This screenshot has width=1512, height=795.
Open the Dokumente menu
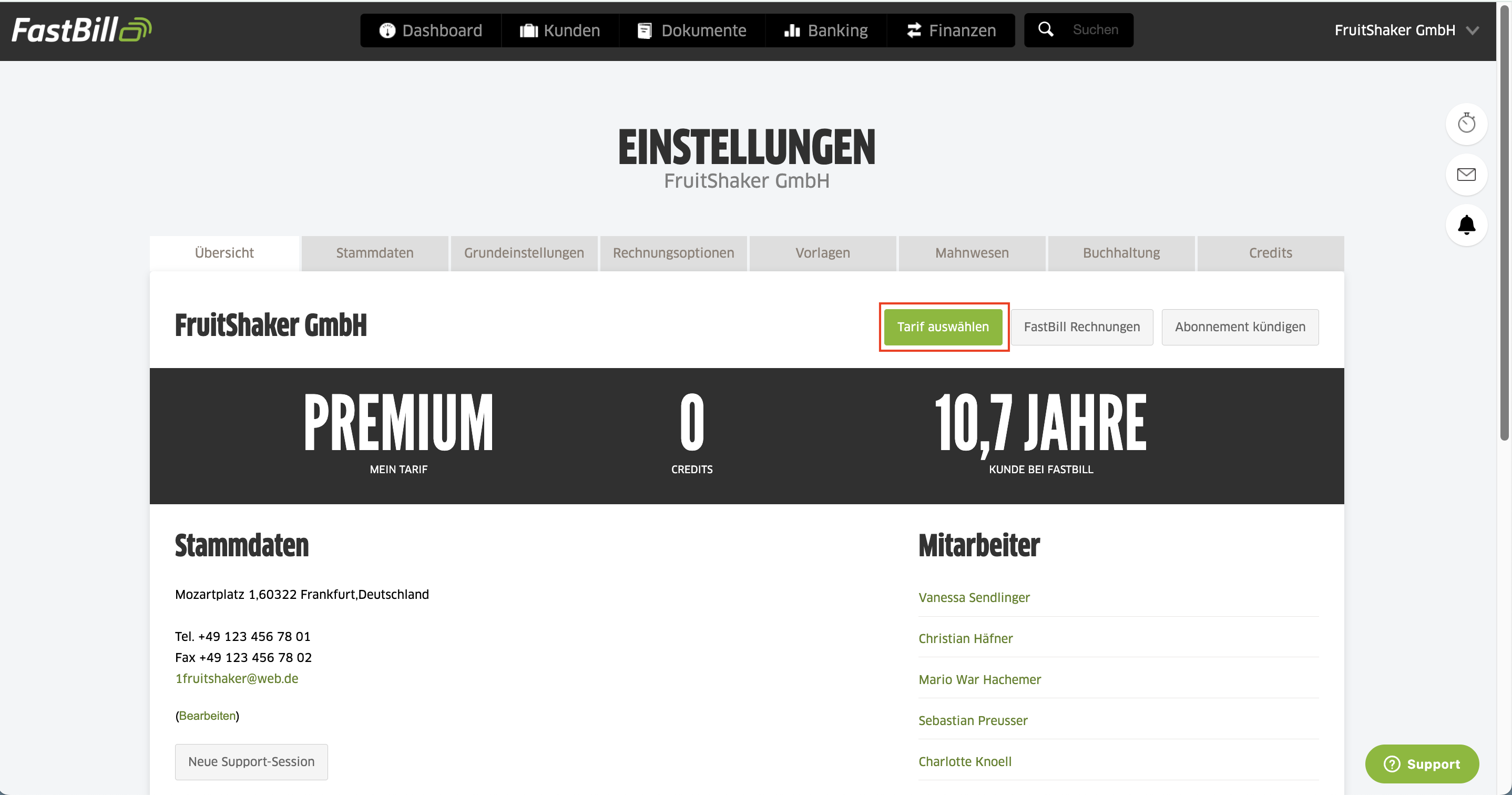pyautogui.click(x=692, y=30)
